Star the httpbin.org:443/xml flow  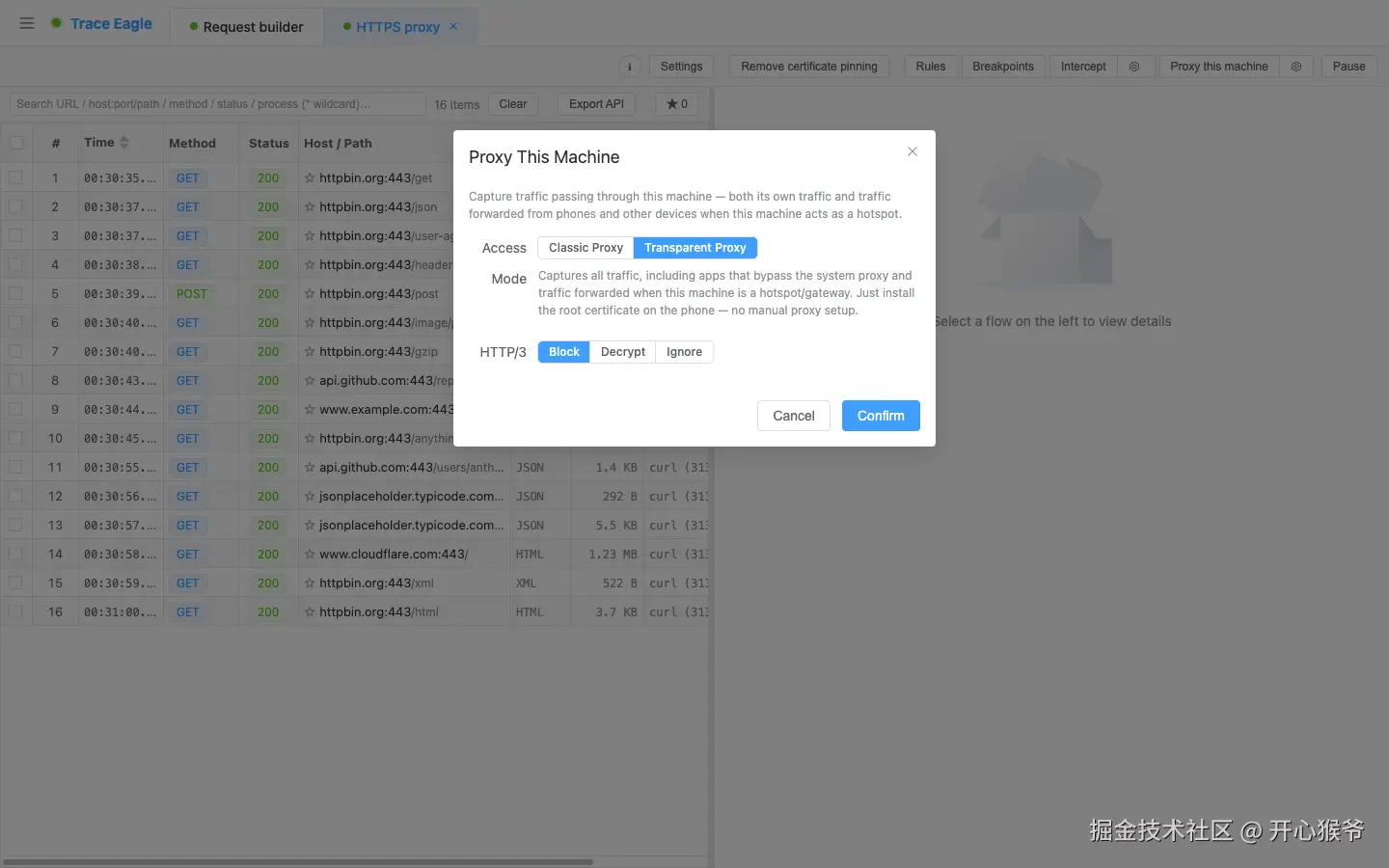pos(310,583)
